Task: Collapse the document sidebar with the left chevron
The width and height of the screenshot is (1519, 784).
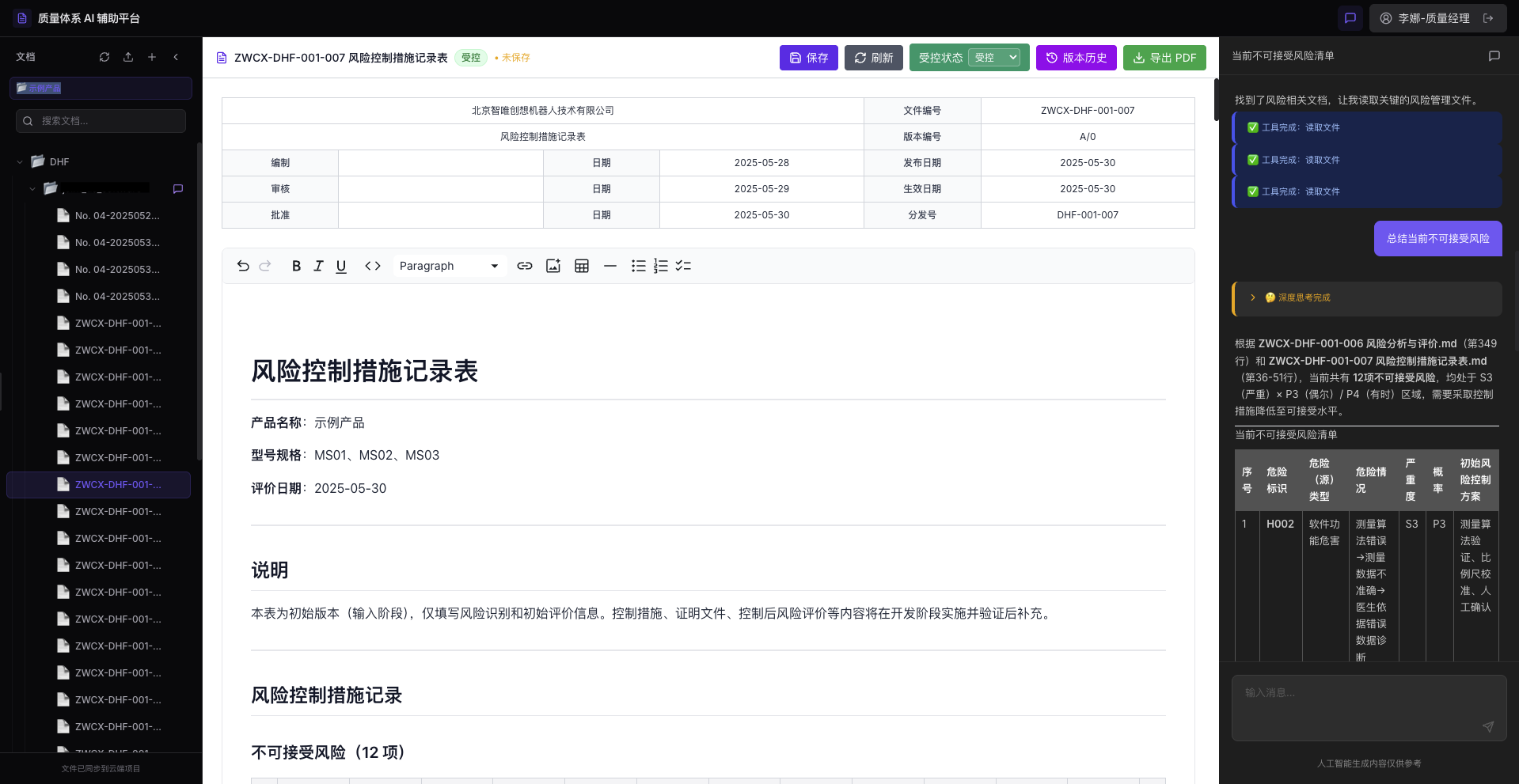Action: 176,57
